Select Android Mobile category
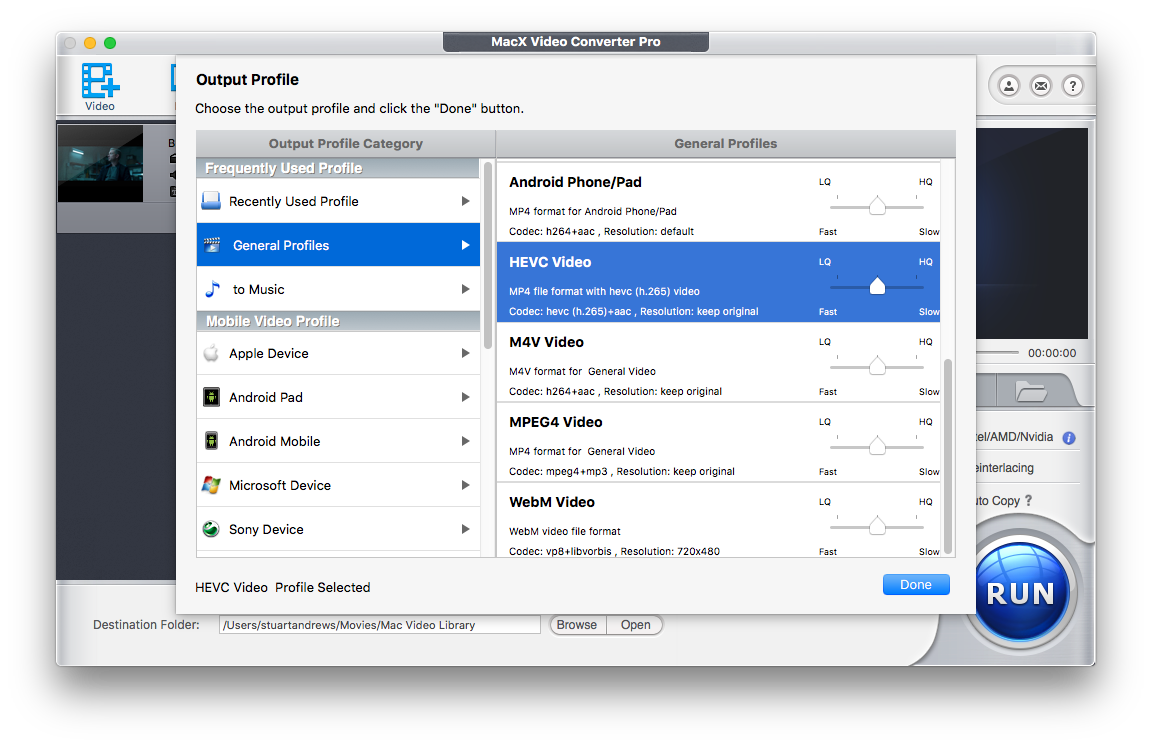1152x746 pixels. point(338,441)
